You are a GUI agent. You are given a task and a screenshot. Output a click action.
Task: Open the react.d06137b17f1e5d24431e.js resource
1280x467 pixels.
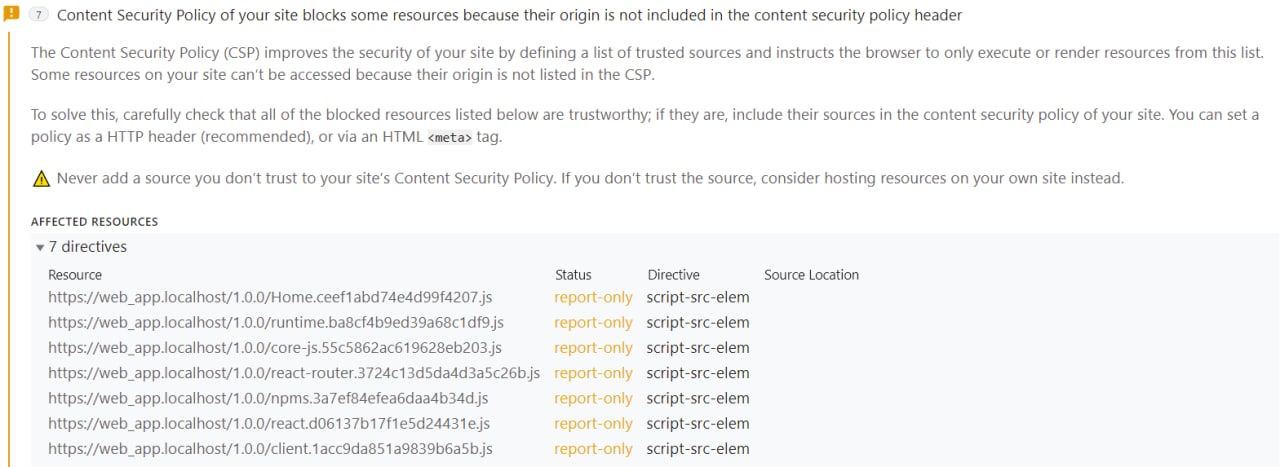[x=268, y=424]
